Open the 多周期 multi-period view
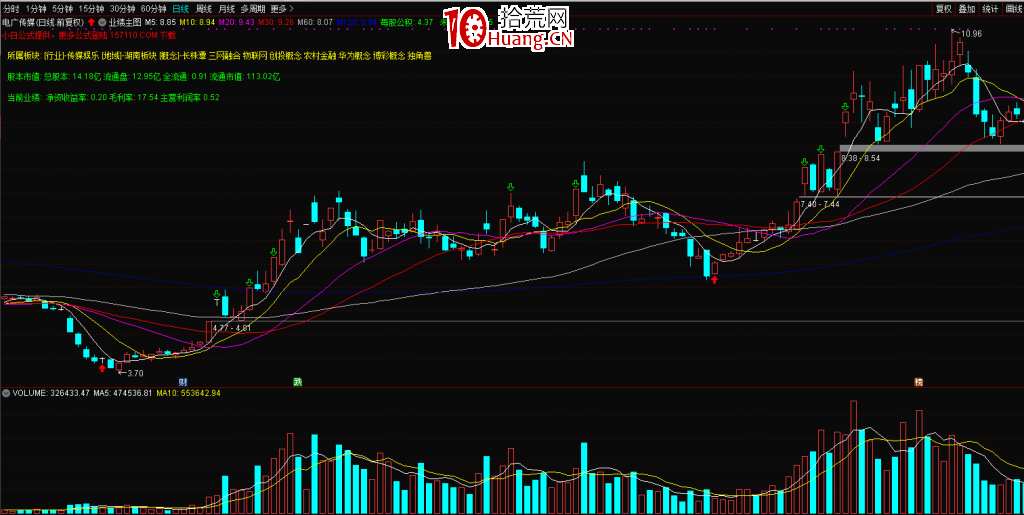The image size is (1024, 515). (x=253, y=9)
